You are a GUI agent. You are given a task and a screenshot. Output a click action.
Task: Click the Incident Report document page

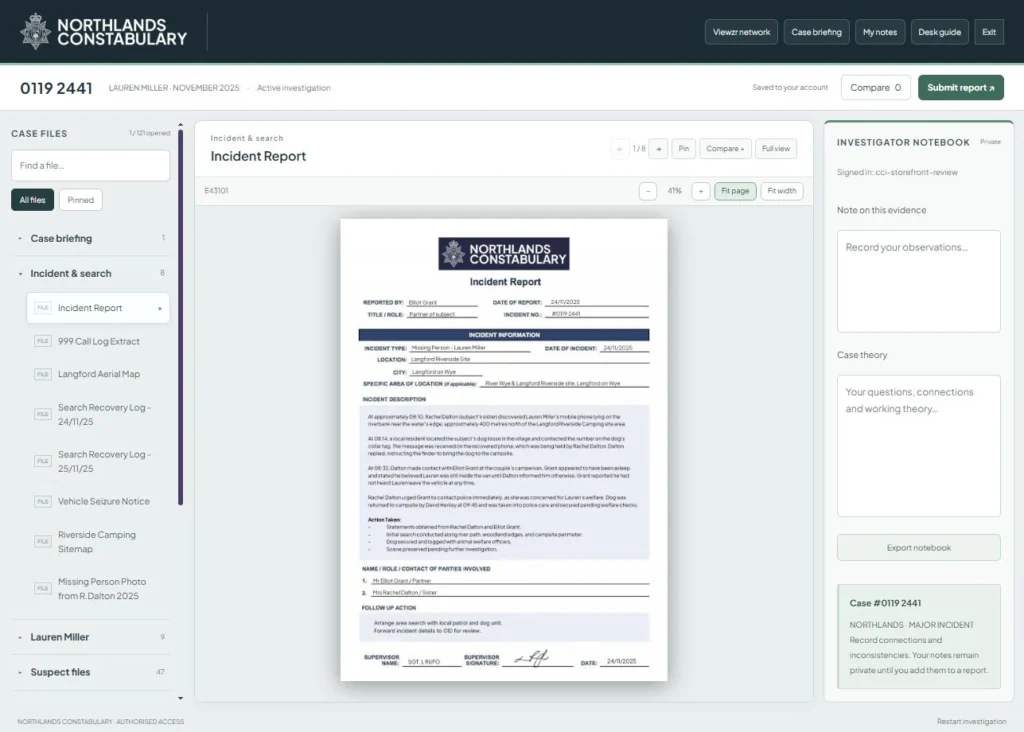pyautogui.click(x=504, y=450)
